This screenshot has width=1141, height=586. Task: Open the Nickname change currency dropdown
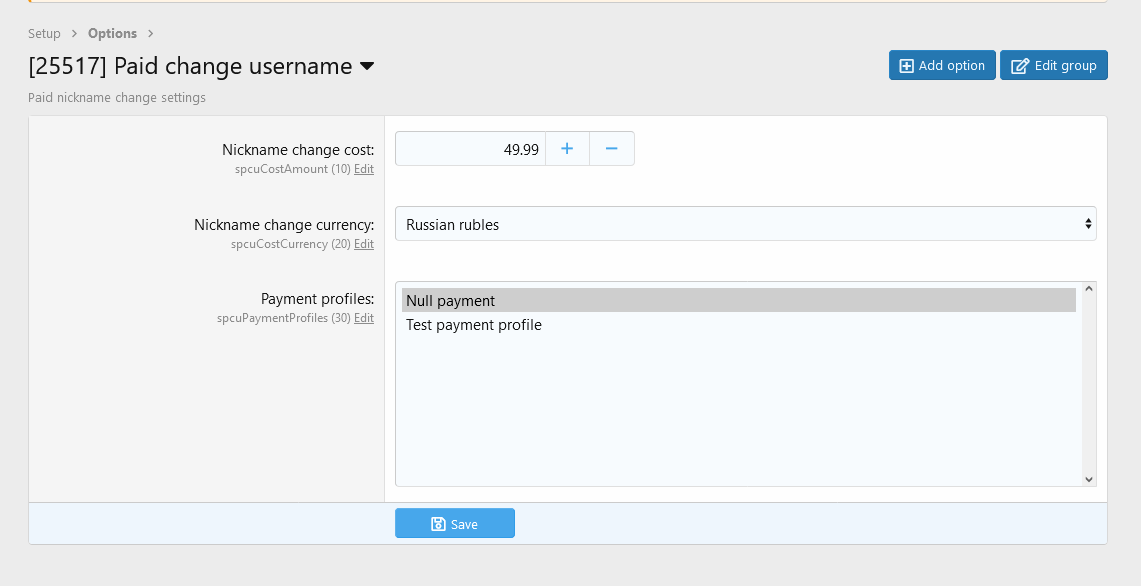tap(745, 224)
